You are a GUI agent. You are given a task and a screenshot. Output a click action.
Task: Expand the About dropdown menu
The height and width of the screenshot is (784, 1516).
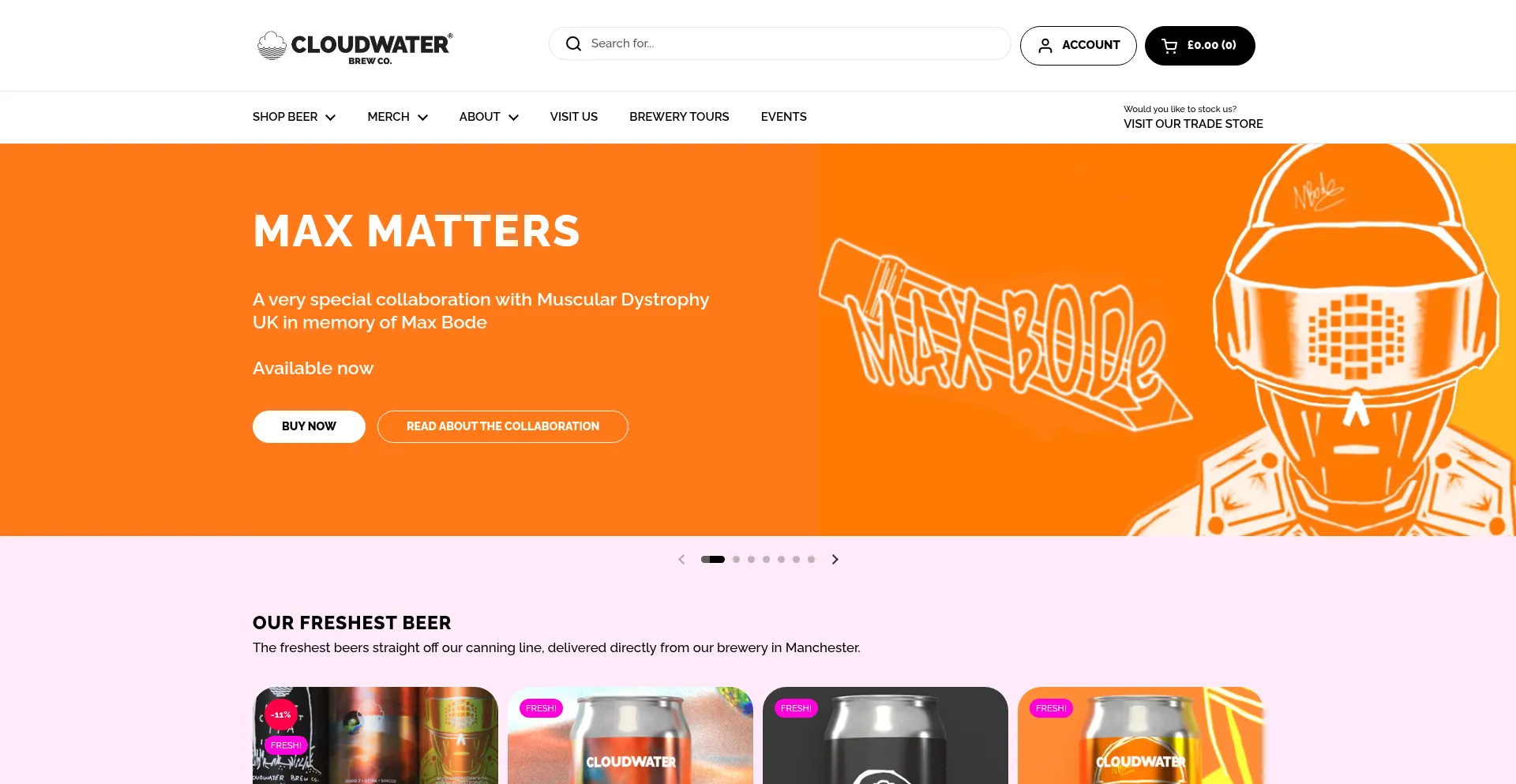[x=489, y=117]
